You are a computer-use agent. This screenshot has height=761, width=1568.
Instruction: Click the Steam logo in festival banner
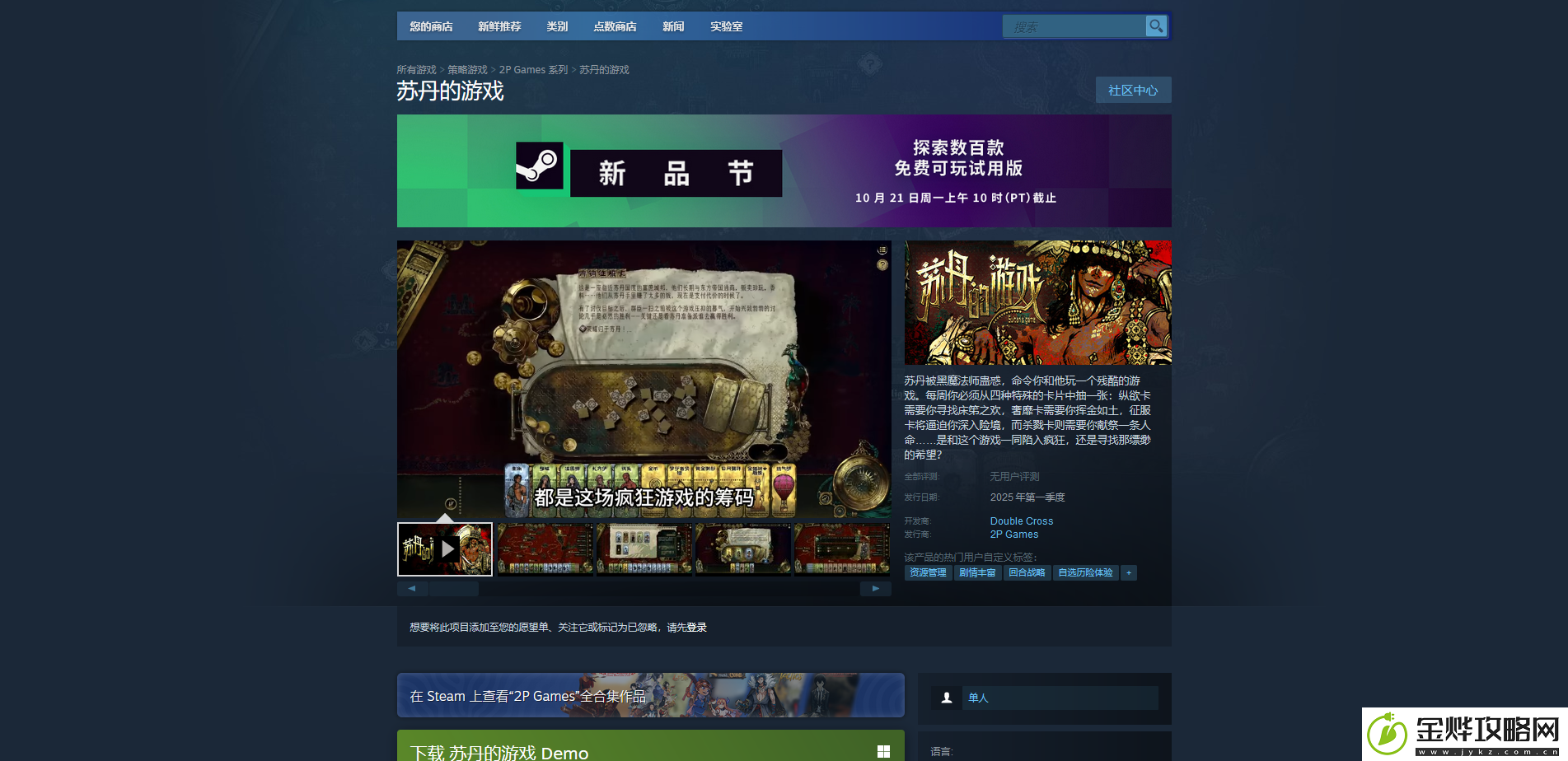(539, 166)
